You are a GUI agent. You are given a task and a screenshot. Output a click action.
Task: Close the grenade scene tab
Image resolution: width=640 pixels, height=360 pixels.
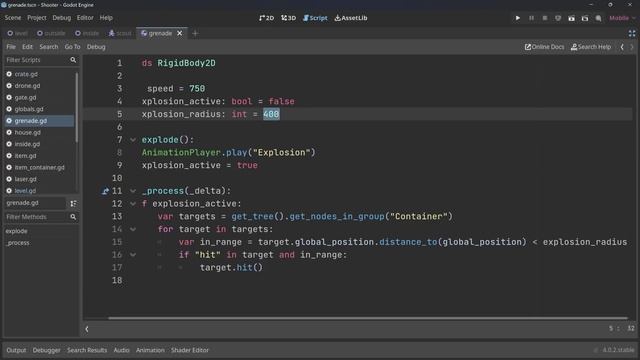point(180,33)
